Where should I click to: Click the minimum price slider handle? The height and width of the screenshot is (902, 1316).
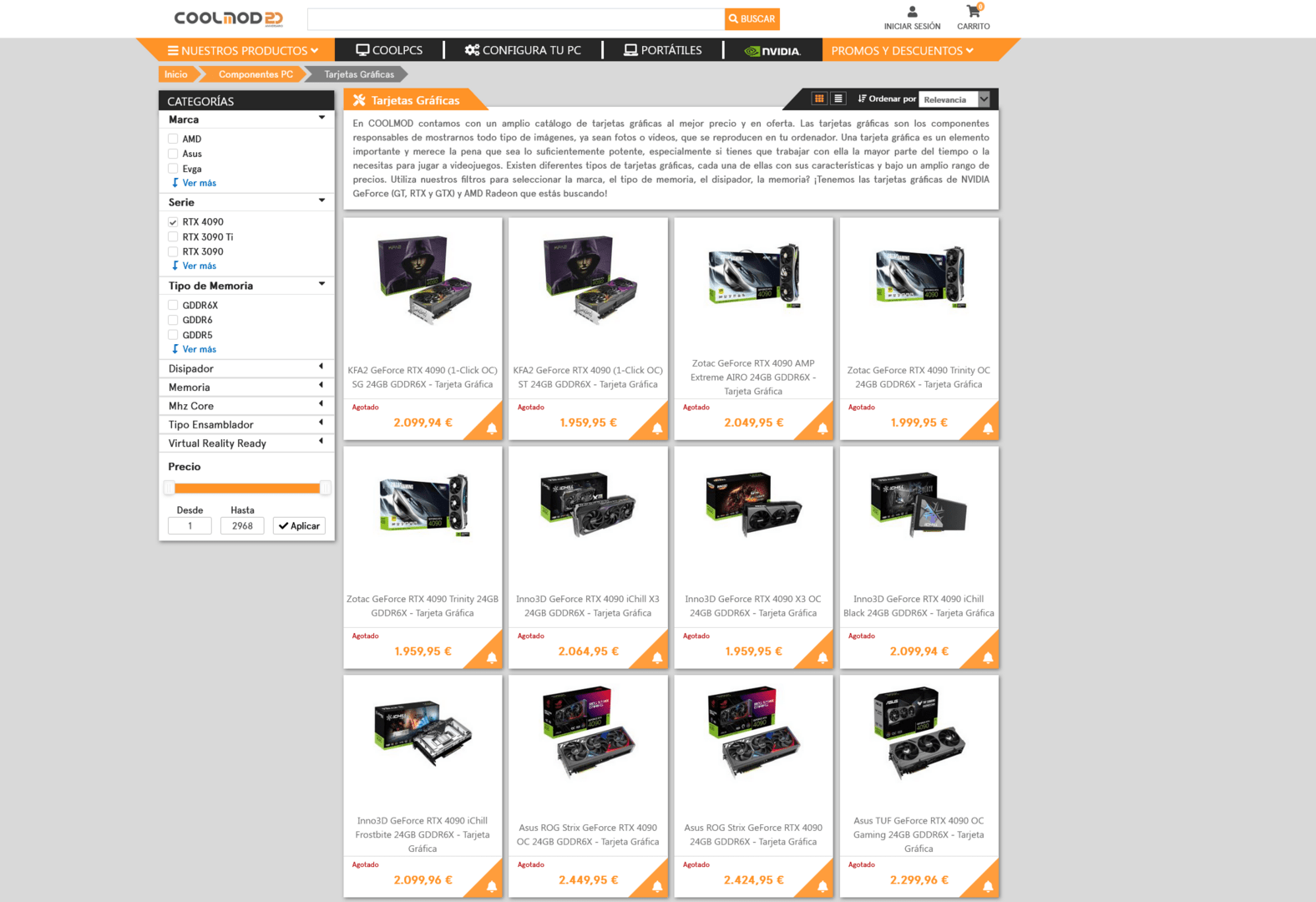tap(170, 488)
